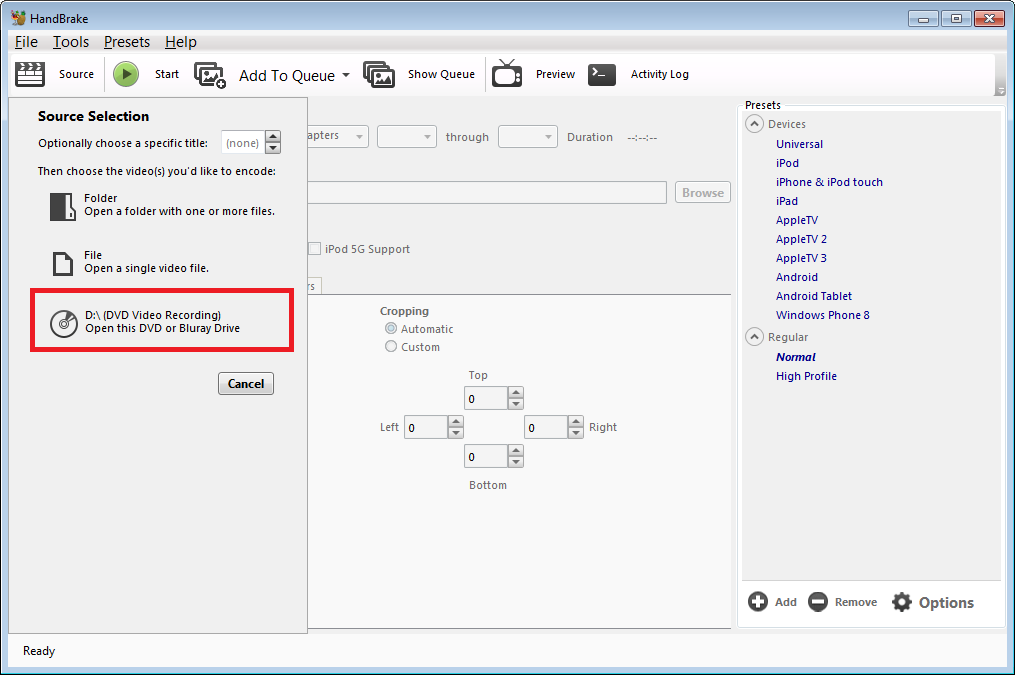Click the Left cropping value field

coord(427,427)
